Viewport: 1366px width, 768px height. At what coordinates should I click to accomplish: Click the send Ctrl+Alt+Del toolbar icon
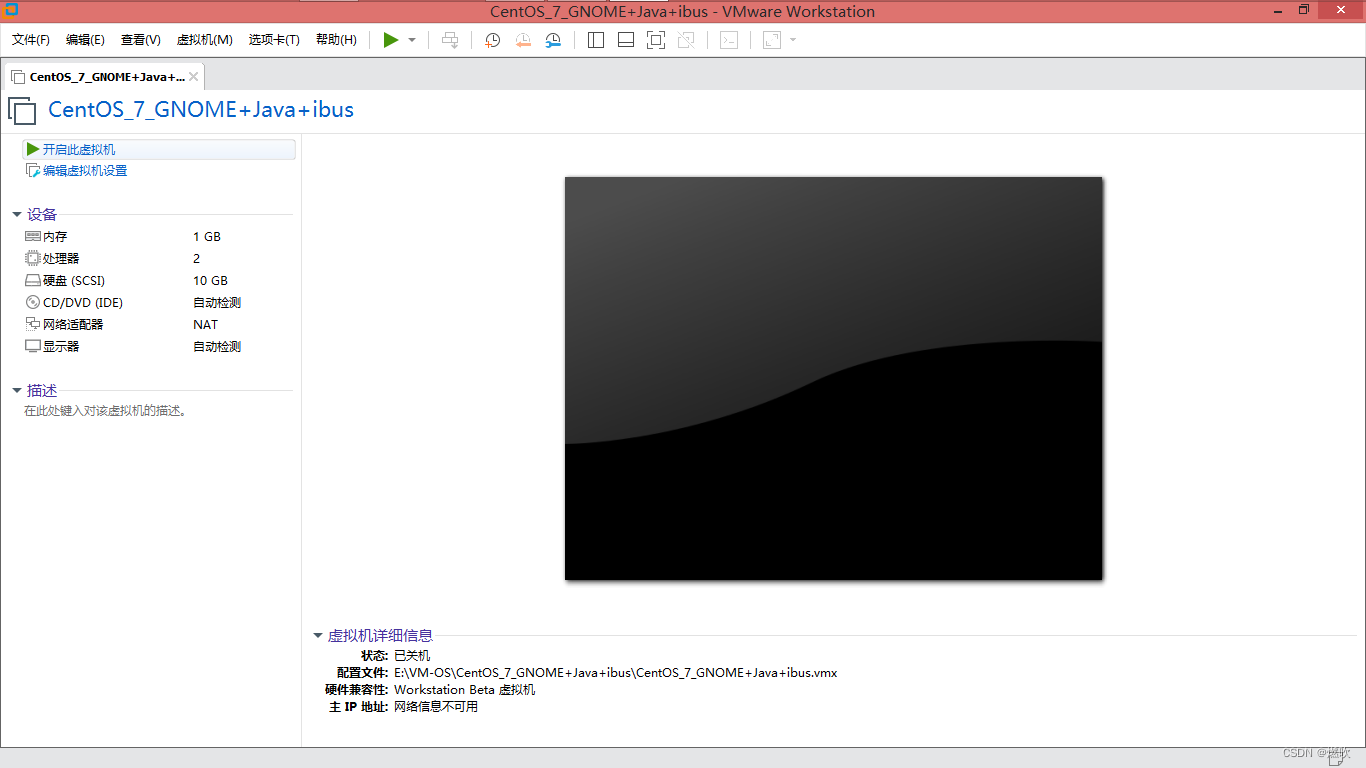point(451,40)
